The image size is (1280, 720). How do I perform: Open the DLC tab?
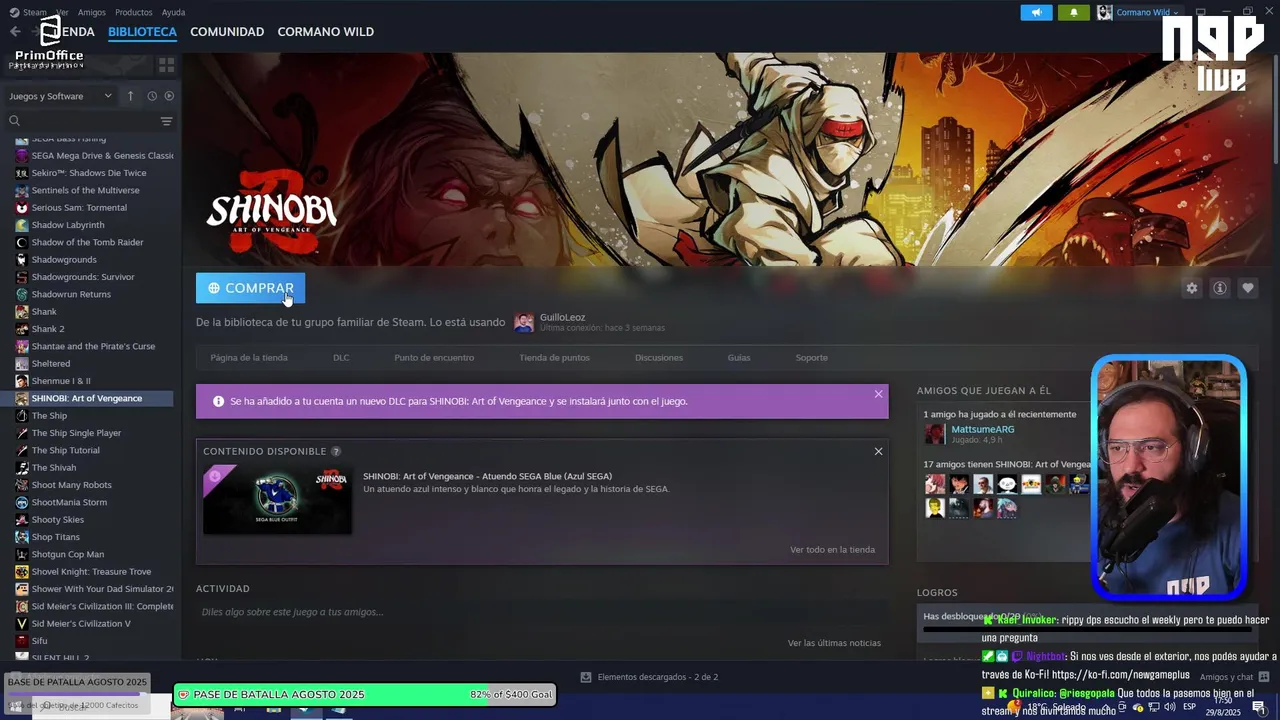[x=341, y=357]
